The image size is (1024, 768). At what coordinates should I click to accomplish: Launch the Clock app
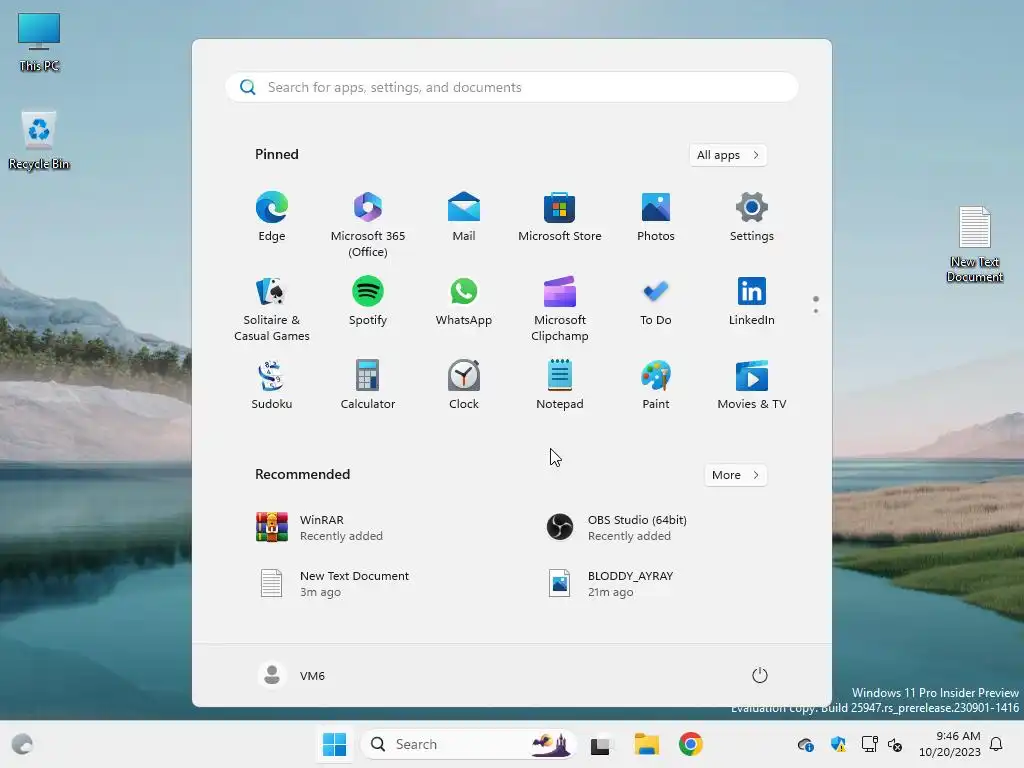464,385
